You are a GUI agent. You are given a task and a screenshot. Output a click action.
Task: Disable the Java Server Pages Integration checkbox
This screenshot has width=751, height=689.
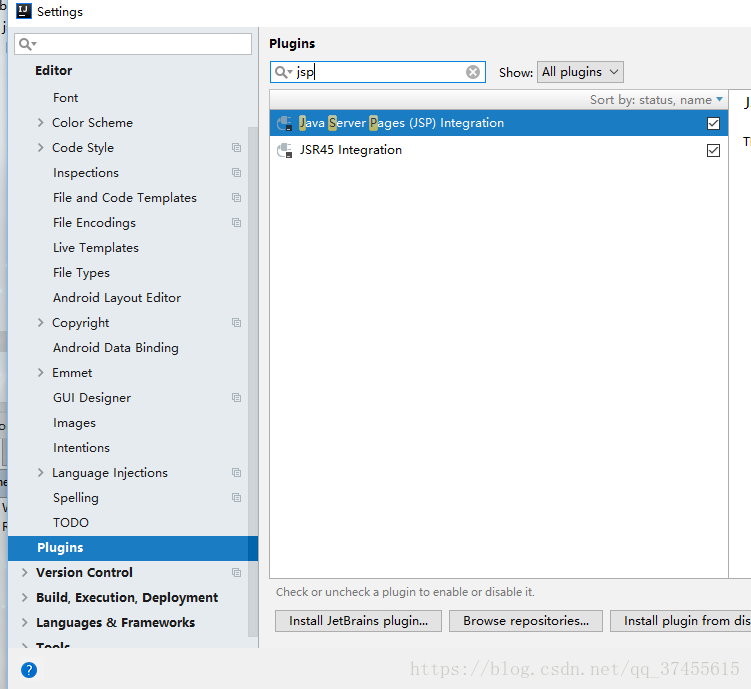(713, 124)
